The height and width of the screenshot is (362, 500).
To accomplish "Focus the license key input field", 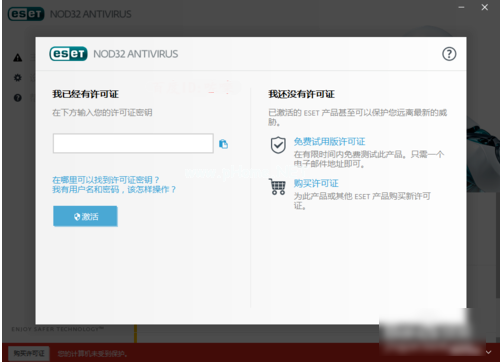I will click(x=133, y=143).
